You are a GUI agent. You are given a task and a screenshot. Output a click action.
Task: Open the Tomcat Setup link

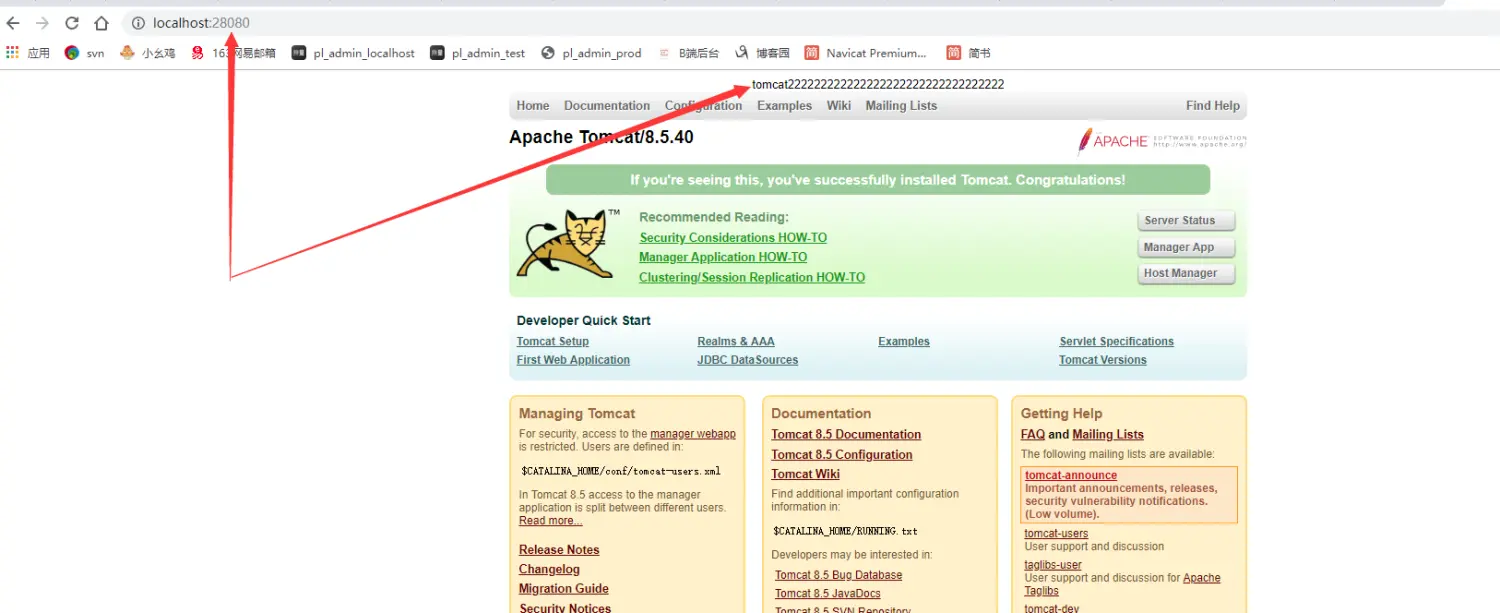pos(553,342)
